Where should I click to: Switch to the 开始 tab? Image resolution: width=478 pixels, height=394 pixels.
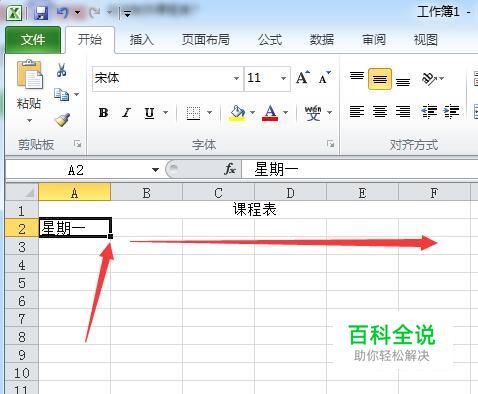tap(90, 40)
